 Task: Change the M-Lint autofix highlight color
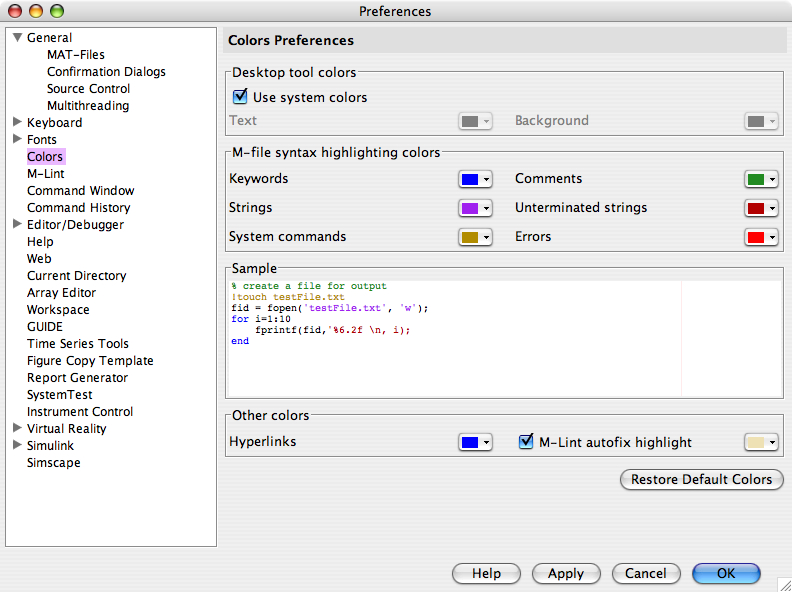click(x=761, y=442)
